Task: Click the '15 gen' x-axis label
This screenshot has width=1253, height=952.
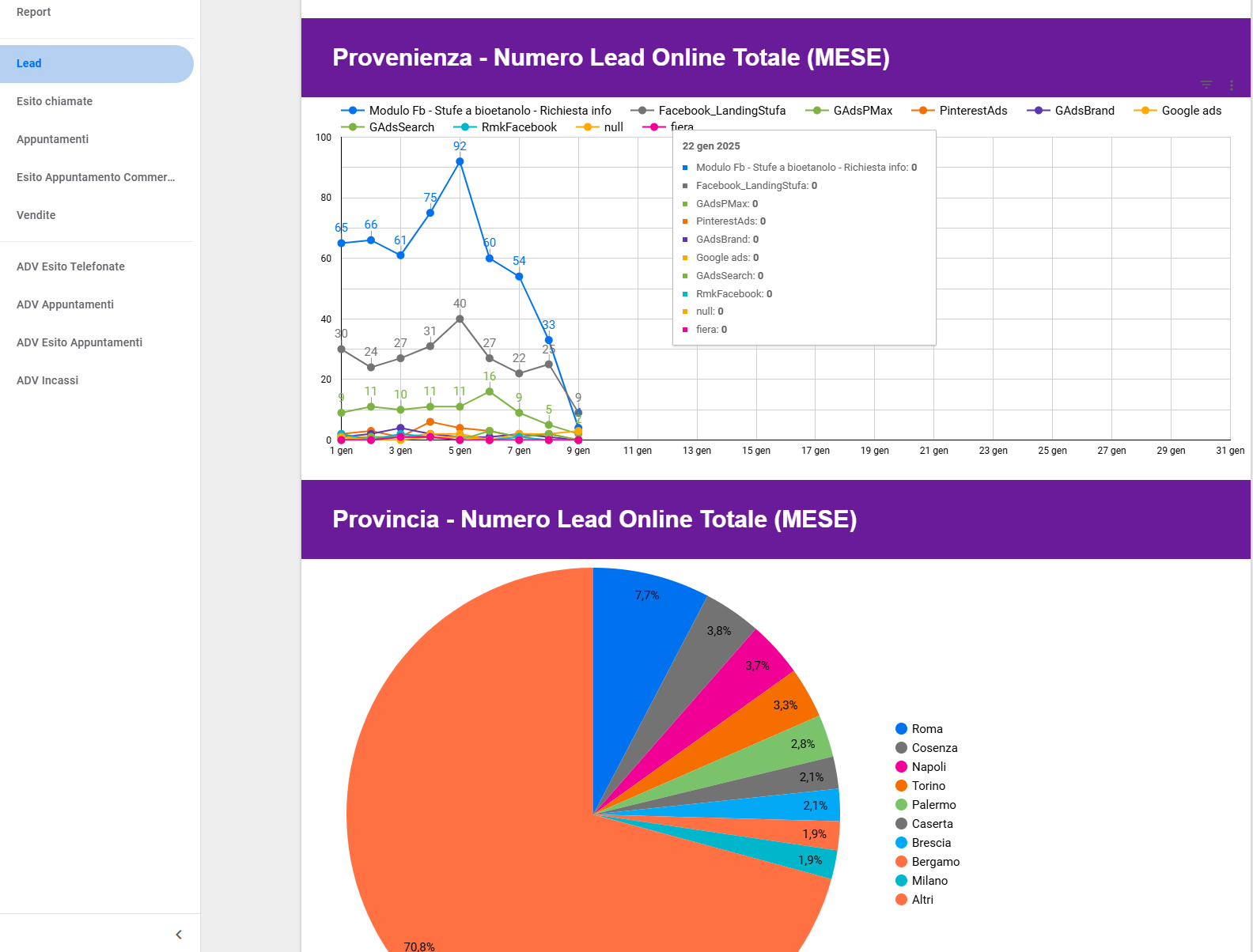Action: (x=756, y=451)
